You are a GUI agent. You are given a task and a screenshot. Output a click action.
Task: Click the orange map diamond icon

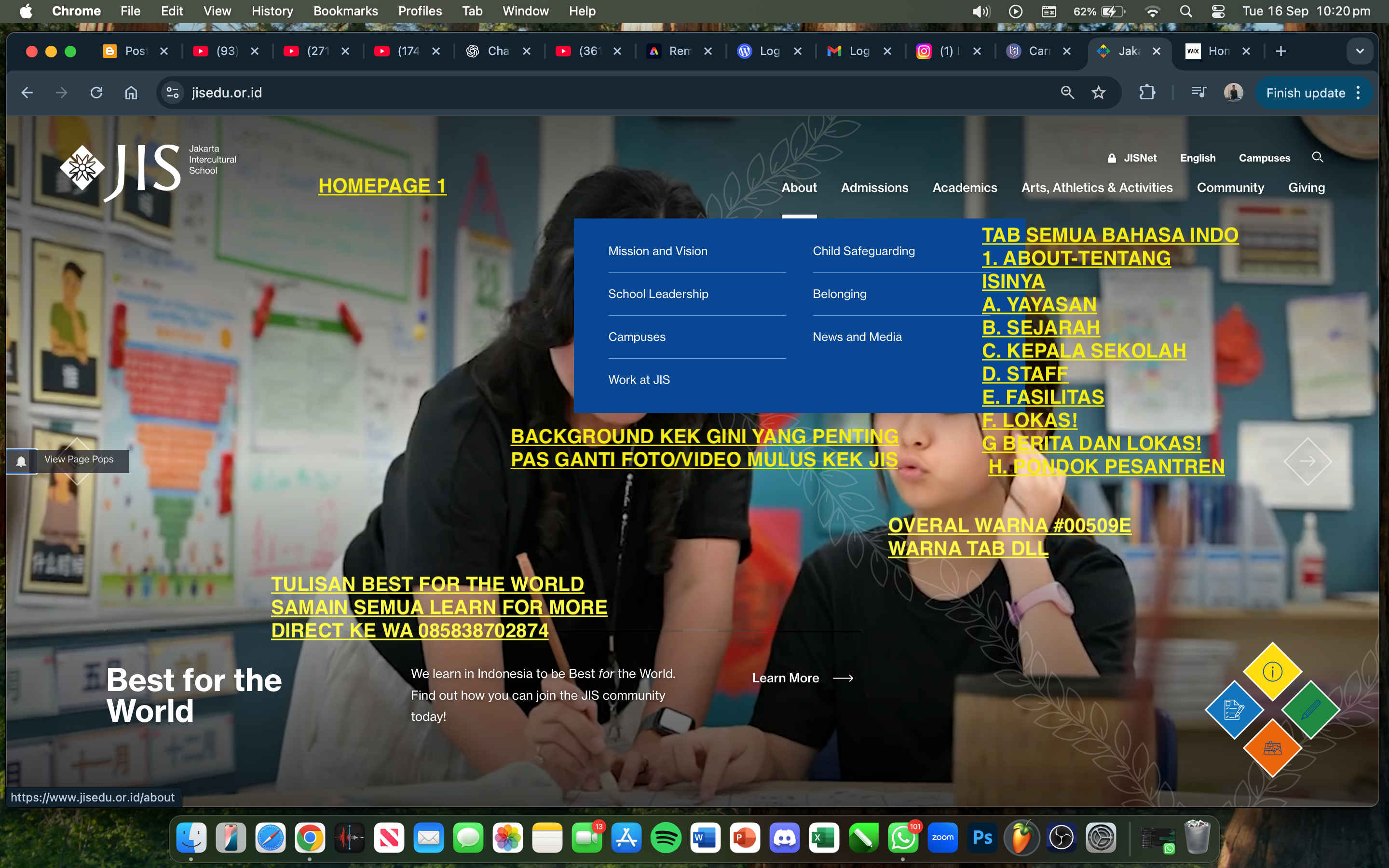tap(1272, 747)
